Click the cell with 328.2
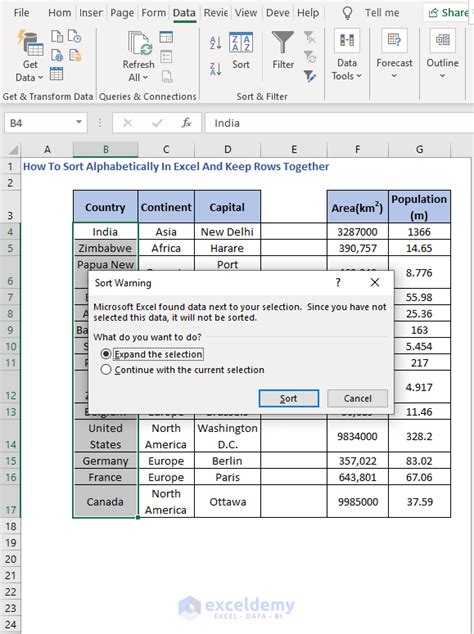The image size is (474, 634). tap(419, 436)
